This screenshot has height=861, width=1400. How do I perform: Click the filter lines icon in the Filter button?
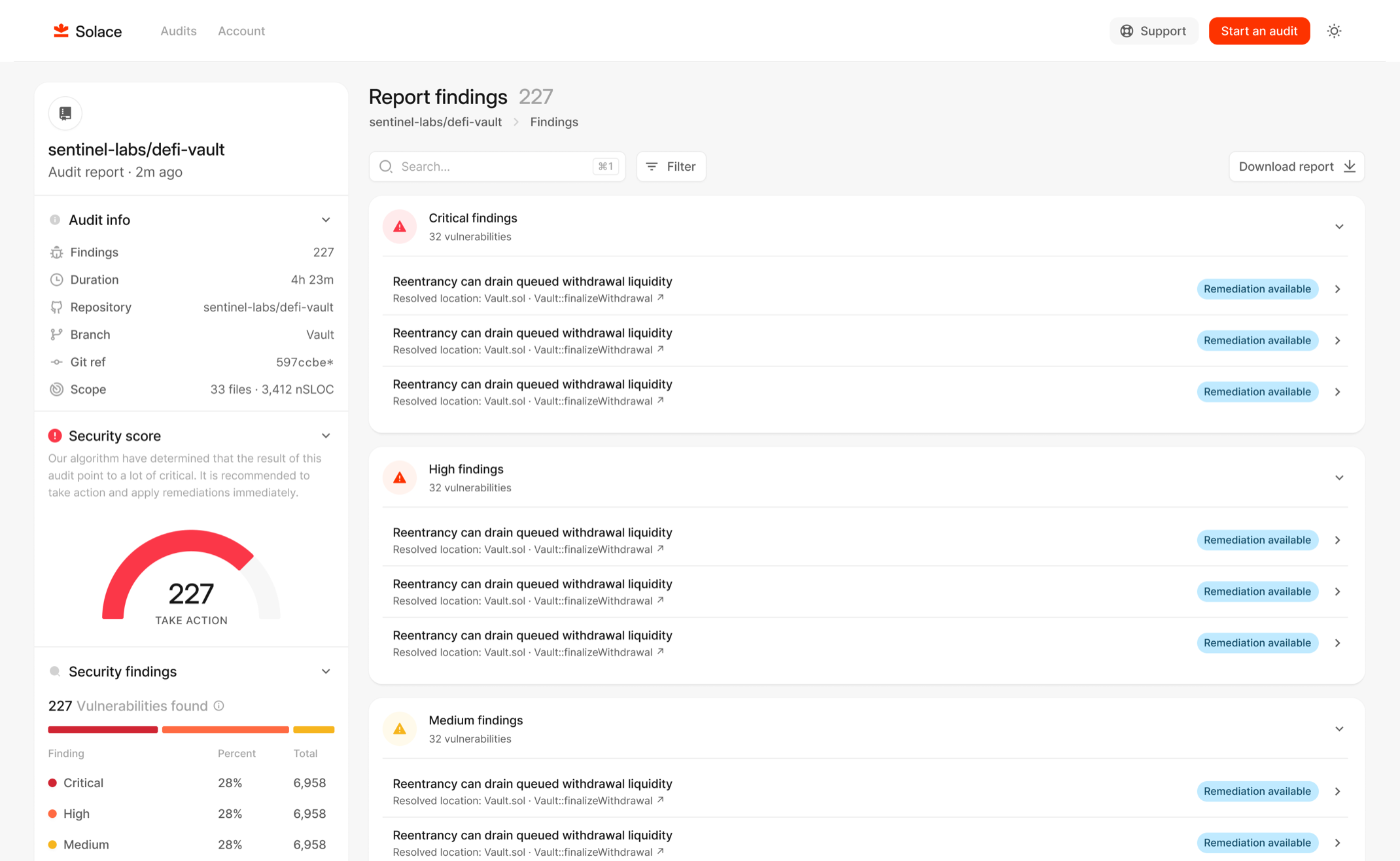652,166
